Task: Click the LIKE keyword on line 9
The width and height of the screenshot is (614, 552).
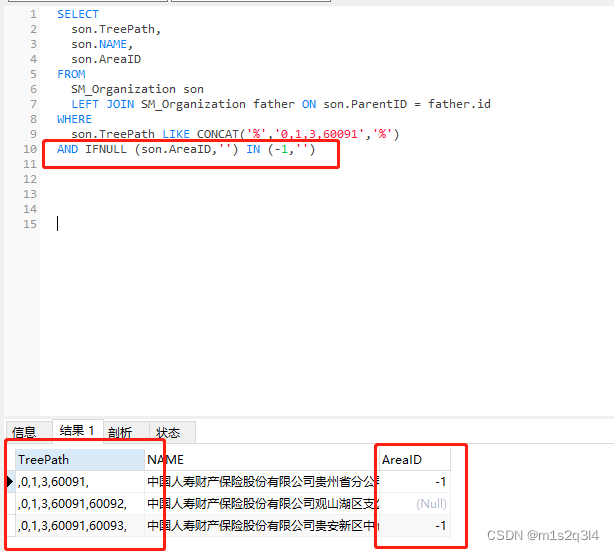Action: pos(176,134)
